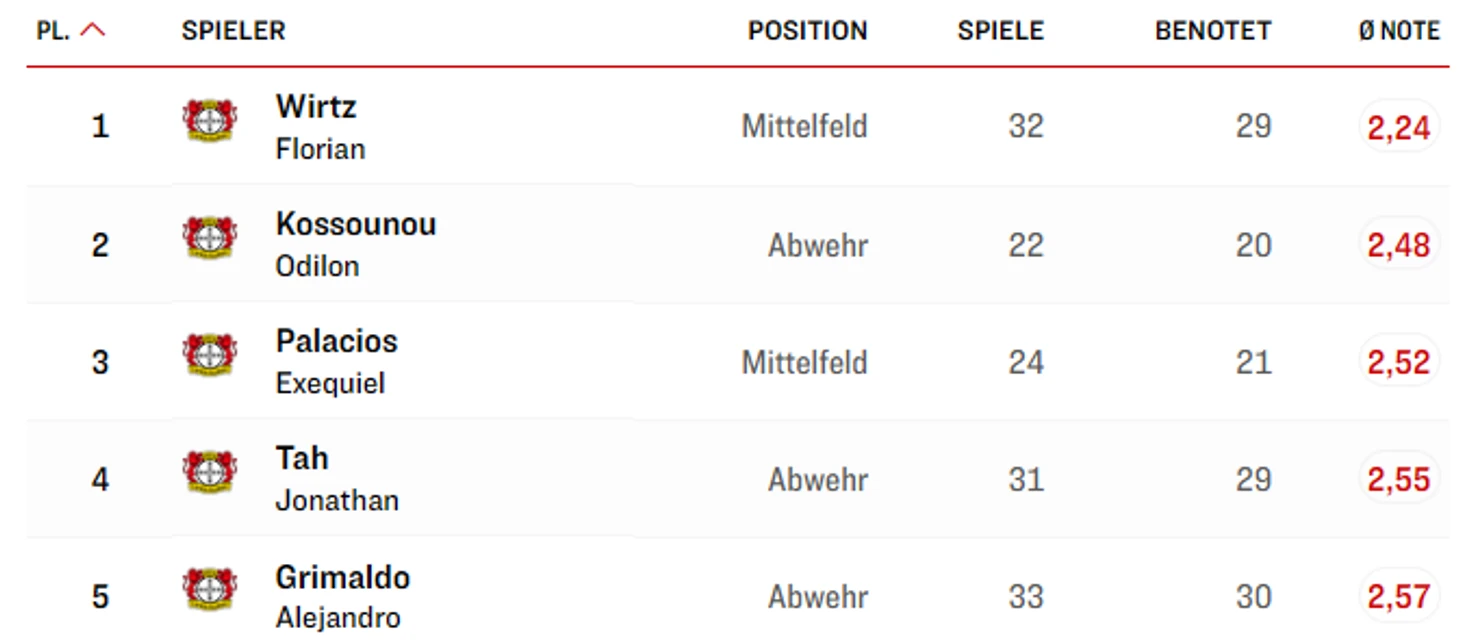Image resolution: width=1460 pixels, height=642 pixels.
Task: Click the 2,55 average grade badge
Action: pos(1399,480)
